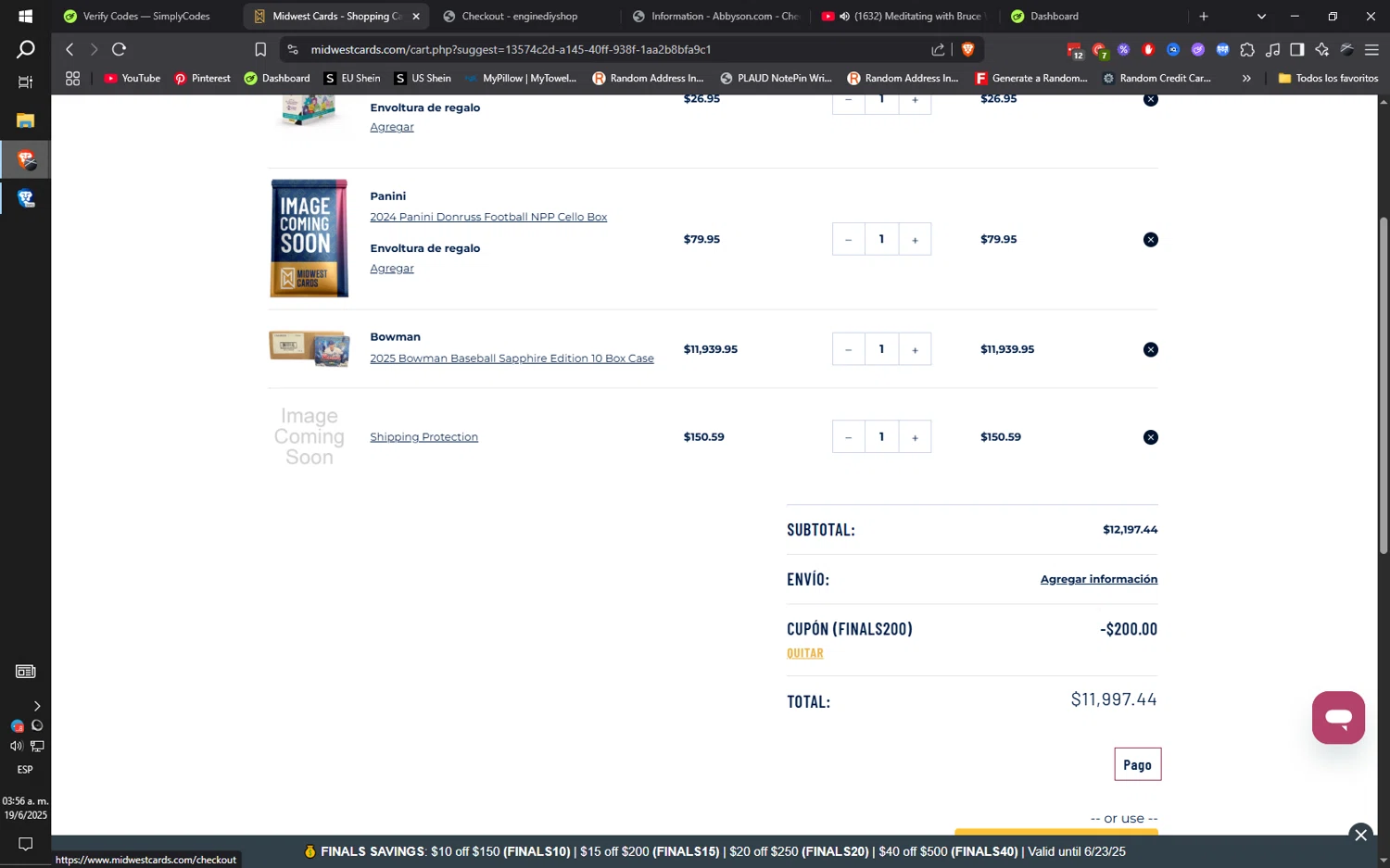Open the action center notifications icon

click(25, 844)
